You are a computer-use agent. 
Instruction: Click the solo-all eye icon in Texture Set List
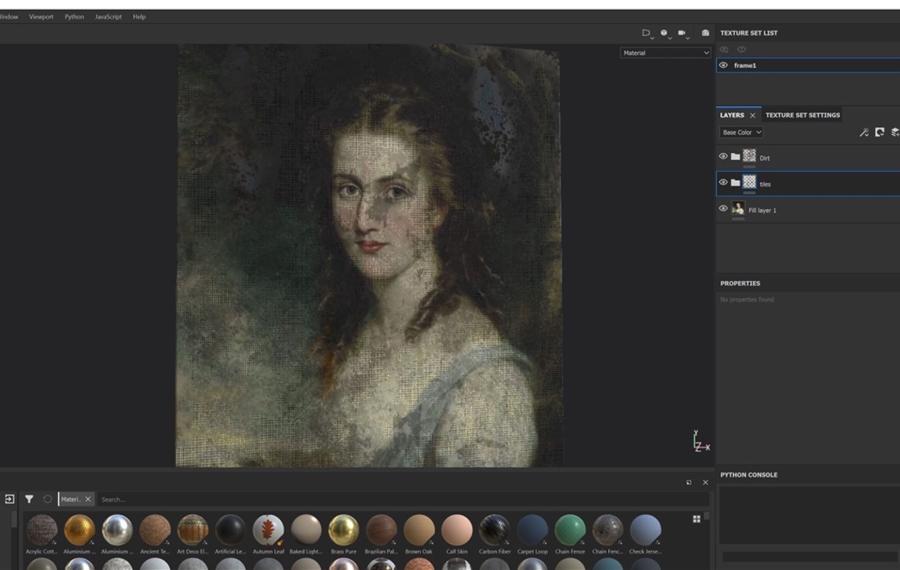724,49
